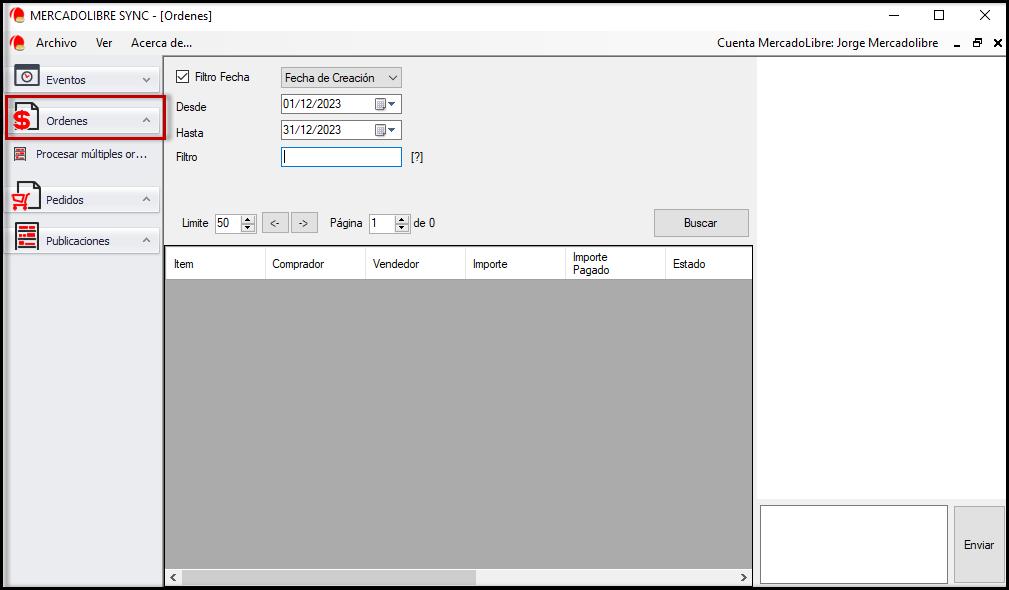This screenshot has height=590, width=1009.
Task: Click the Enviar button
Action: point(979,544)
